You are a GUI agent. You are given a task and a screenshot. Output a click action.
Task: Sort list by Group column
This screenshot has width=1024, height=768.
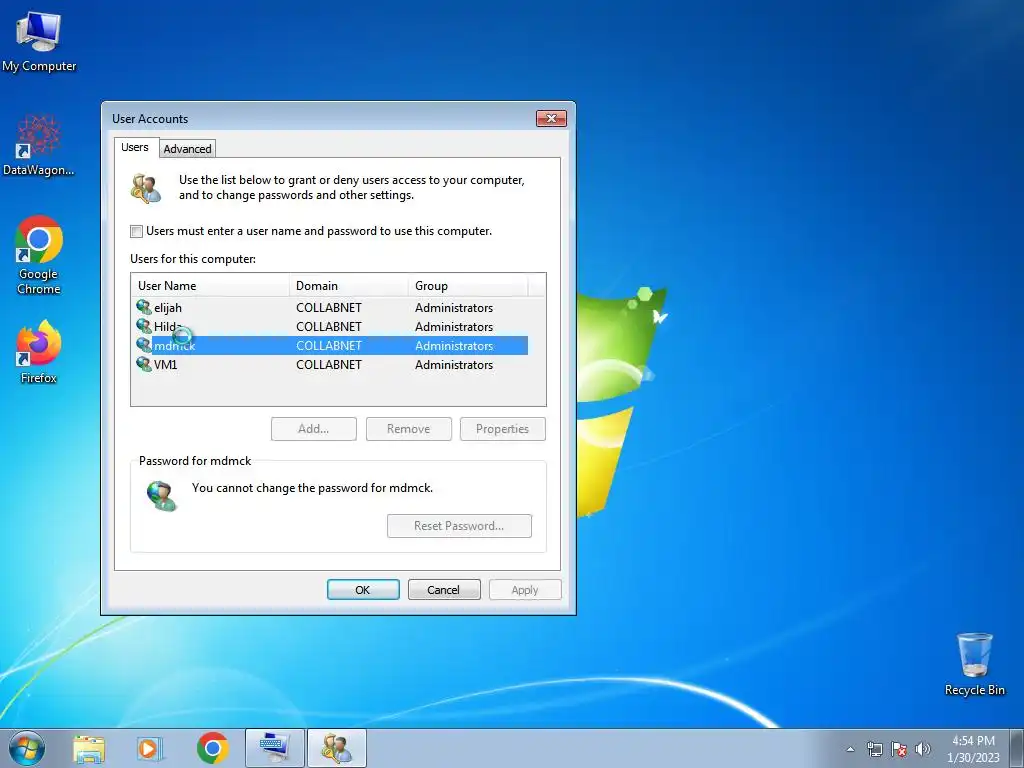tap(468, 285)
